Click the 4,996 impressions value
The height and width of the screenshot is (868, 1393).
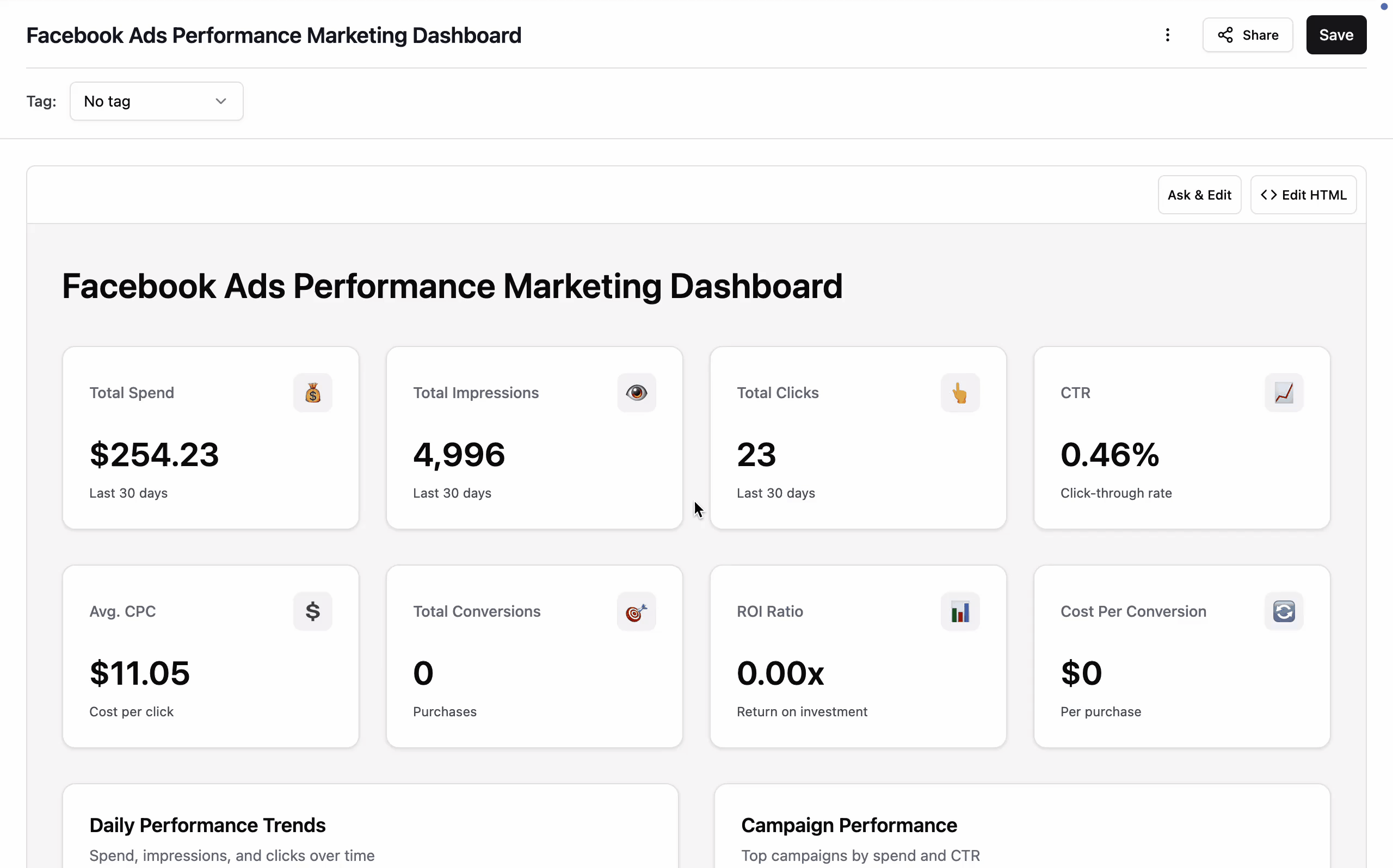click(459, 455)
